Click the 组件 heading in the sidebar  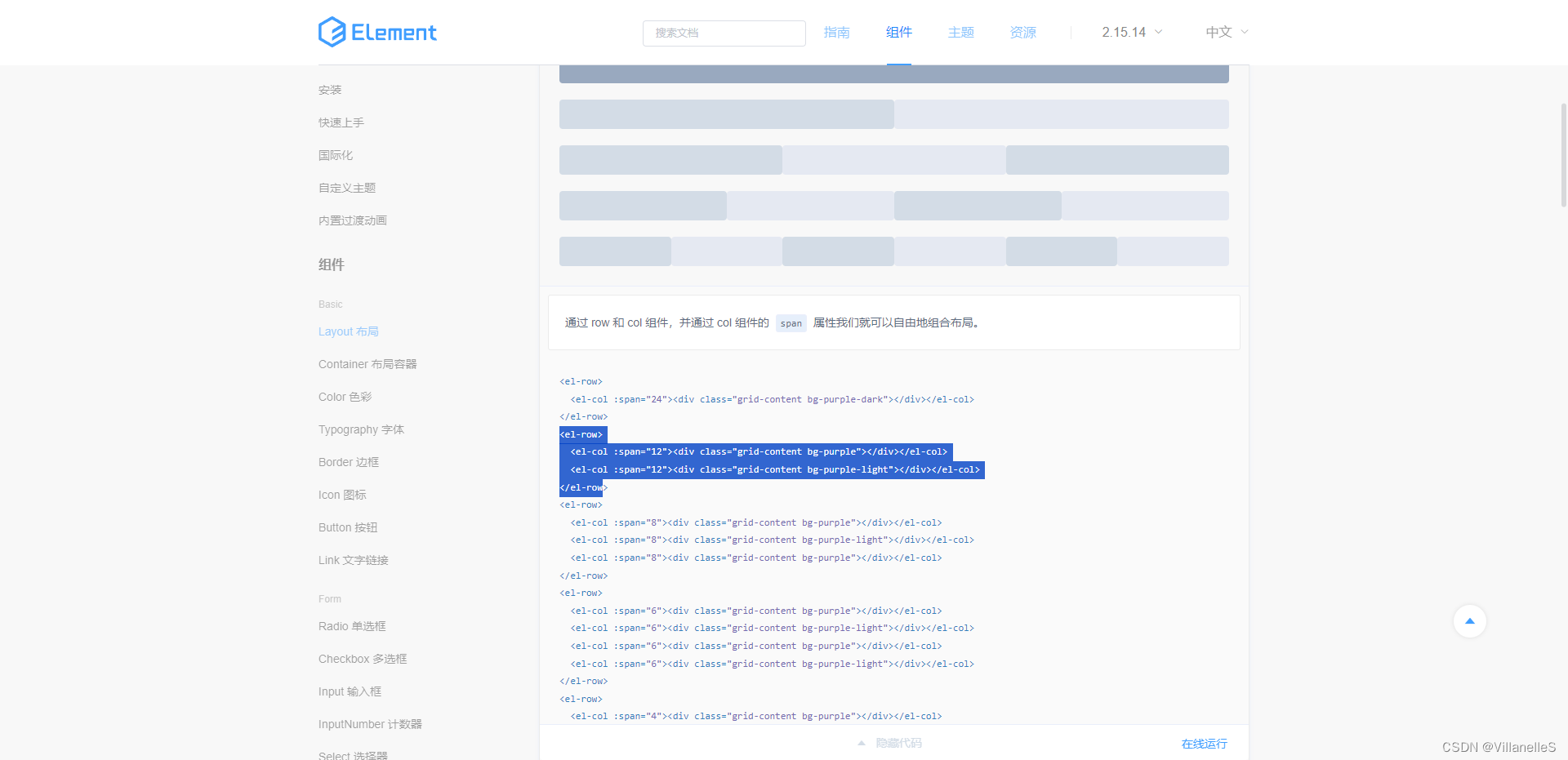click(x=332, y=264)
